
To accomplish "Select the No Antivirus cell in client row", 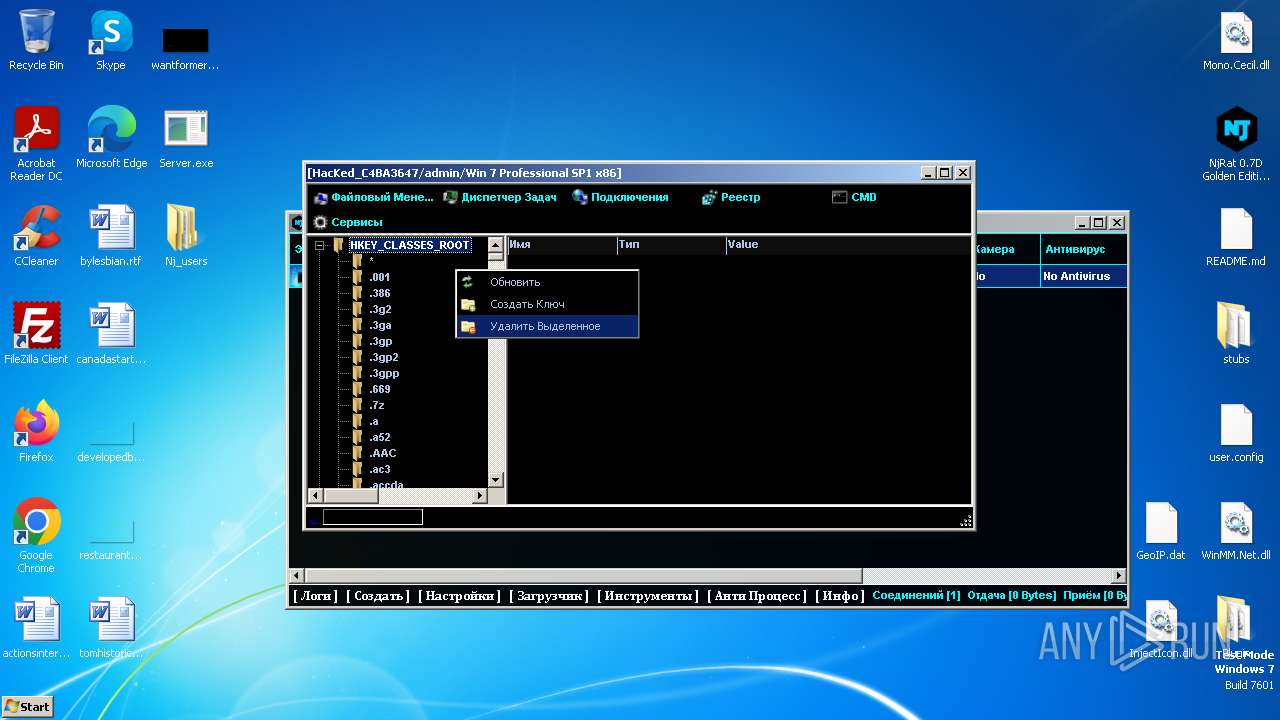I will click(1083, 276).
